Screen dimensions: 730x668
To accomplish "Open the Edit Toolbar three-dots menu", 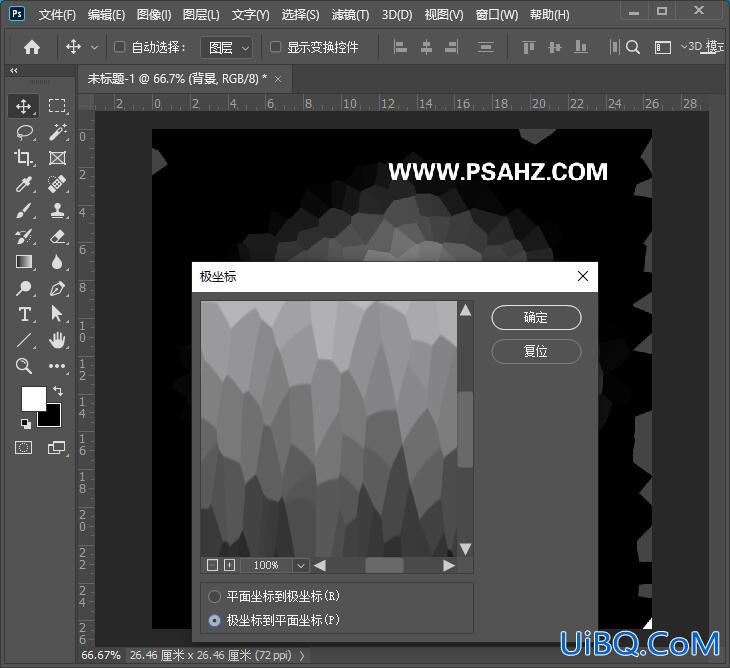I will click(57, 366).
